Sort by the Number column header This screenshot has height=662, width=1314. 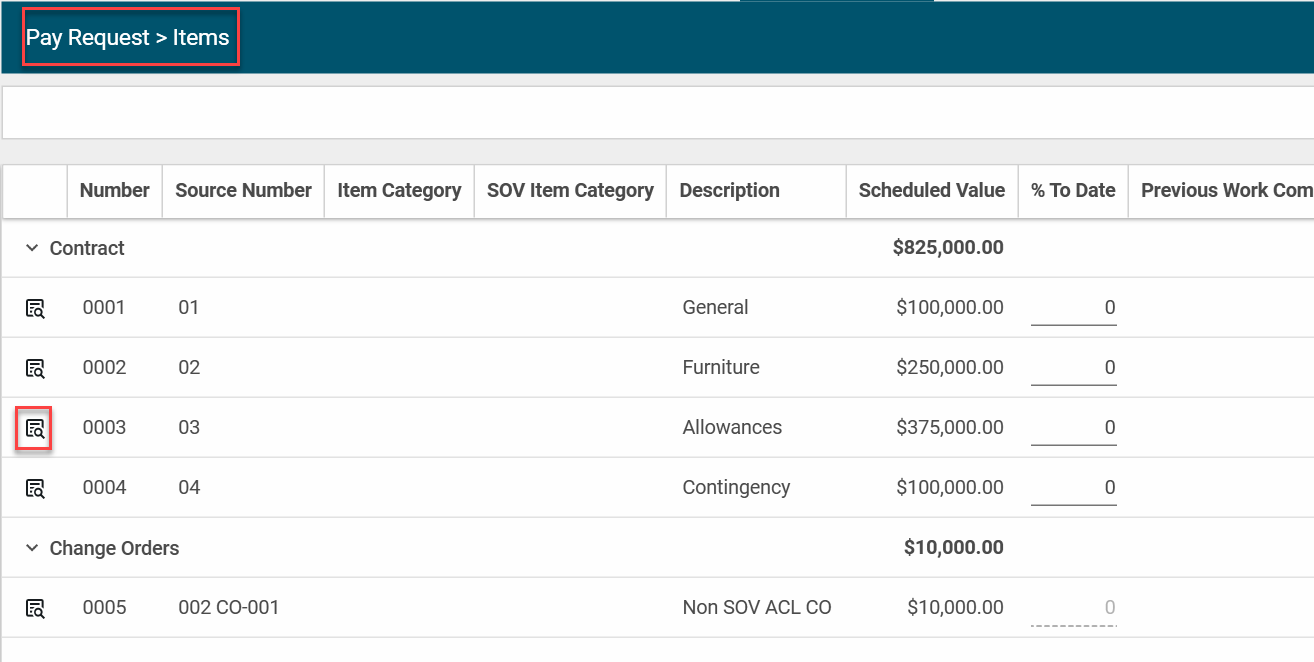point(114,190)
